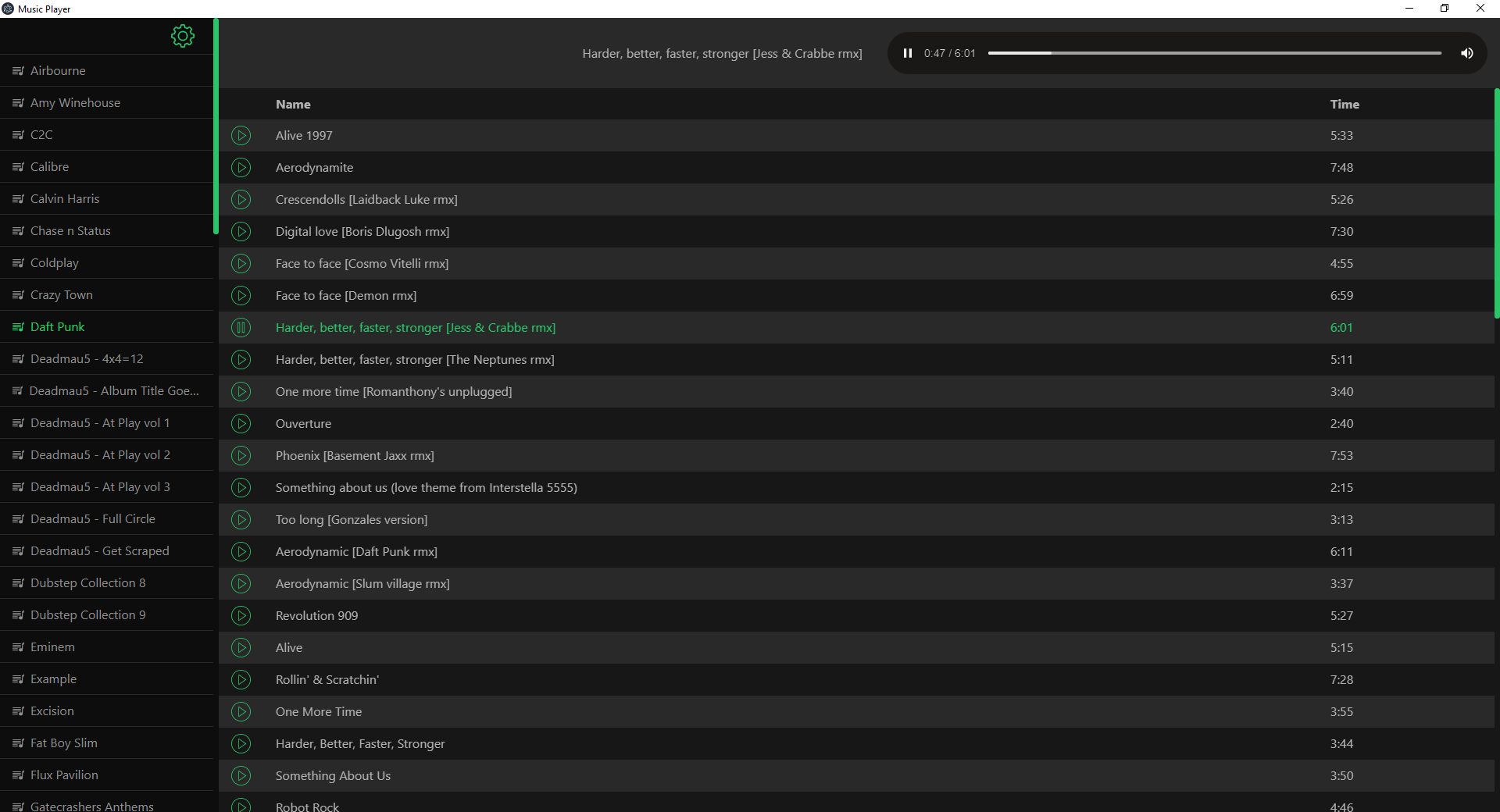The height and width of the screenshot is (812, 1500).
Task: Select the Crazy Town playlist
Action: click(x=106, y=294)
